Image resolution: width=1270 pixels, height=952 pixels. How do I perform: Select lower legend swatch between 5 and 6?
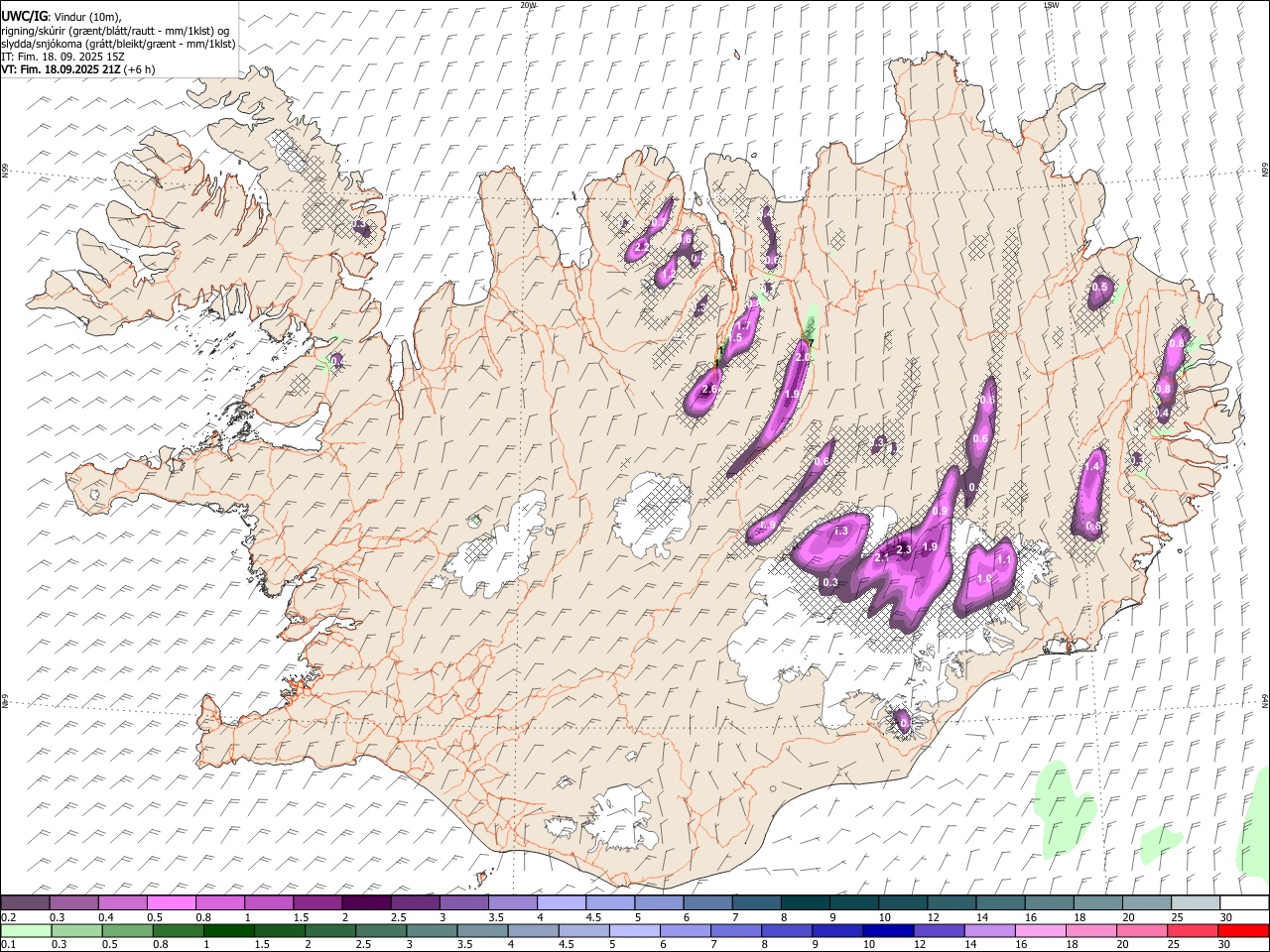pyautogui.click(x=634, y=930)
